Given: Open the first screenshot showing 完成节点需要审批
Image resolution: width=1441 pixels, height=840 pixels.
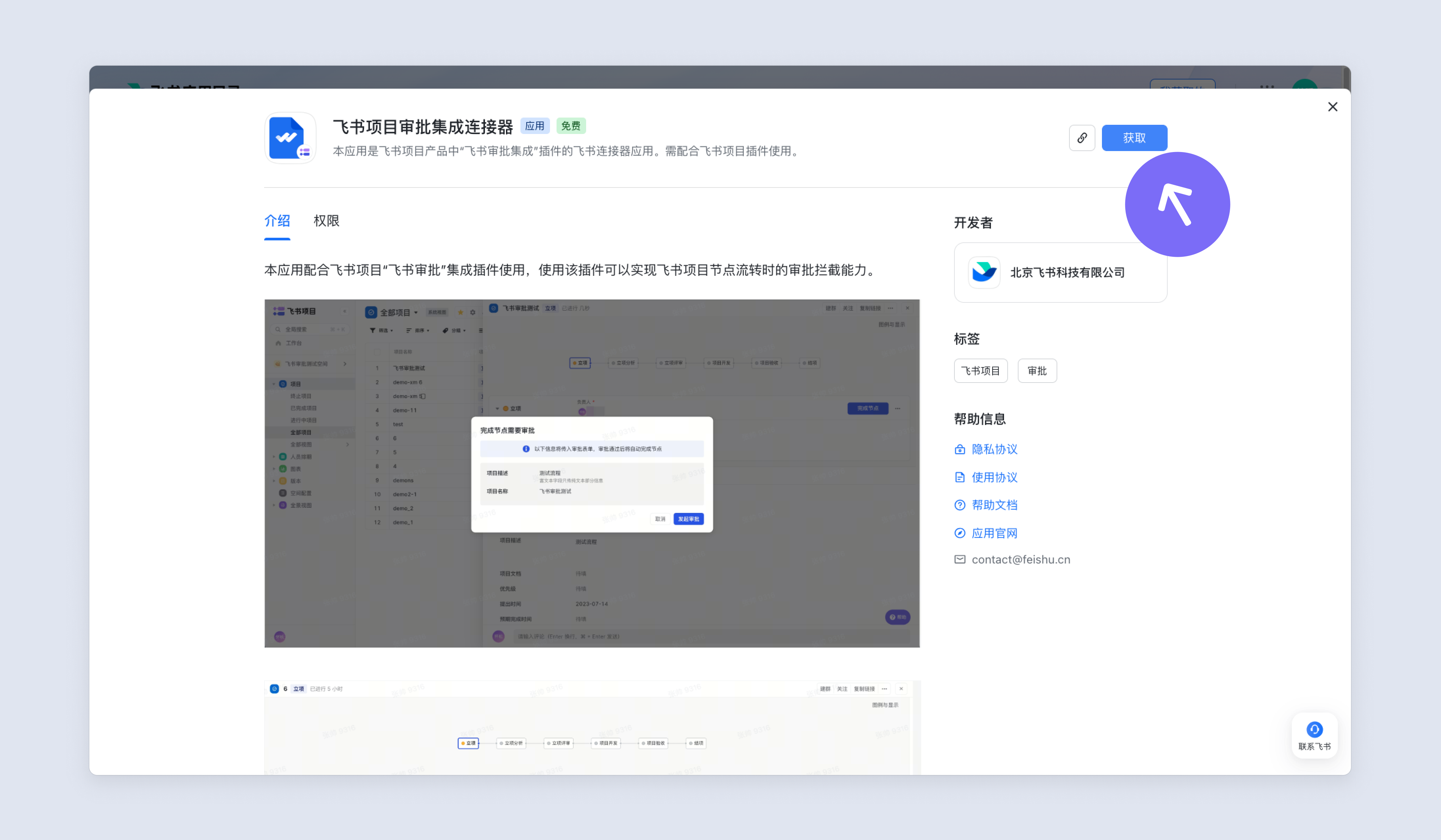Looking at the screenshot, I should click(x=592, y=473).
